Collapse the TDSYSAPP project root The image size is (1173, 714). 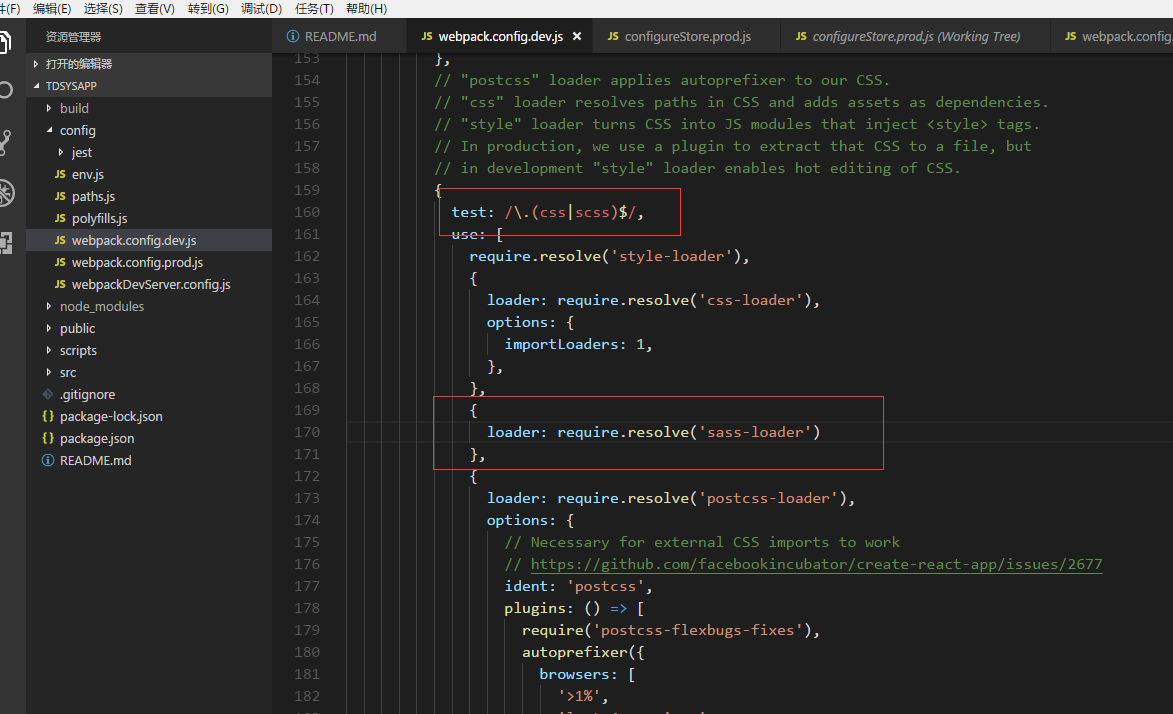36,86
